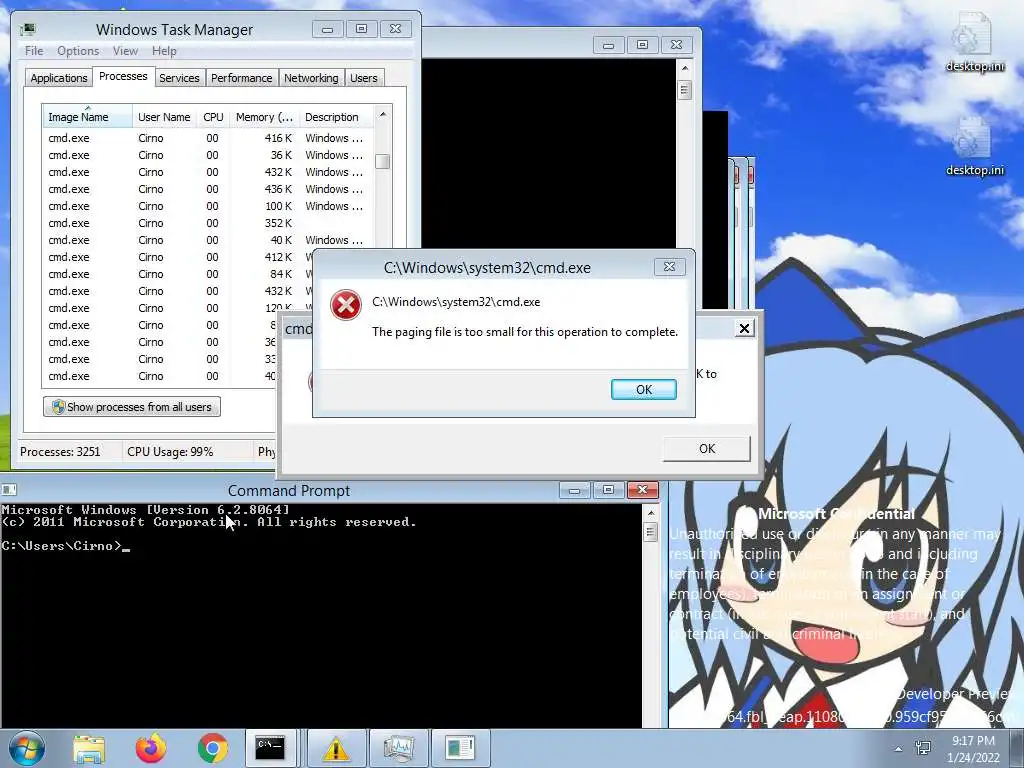Sort processes by User Name column

(x=164, y=117)
